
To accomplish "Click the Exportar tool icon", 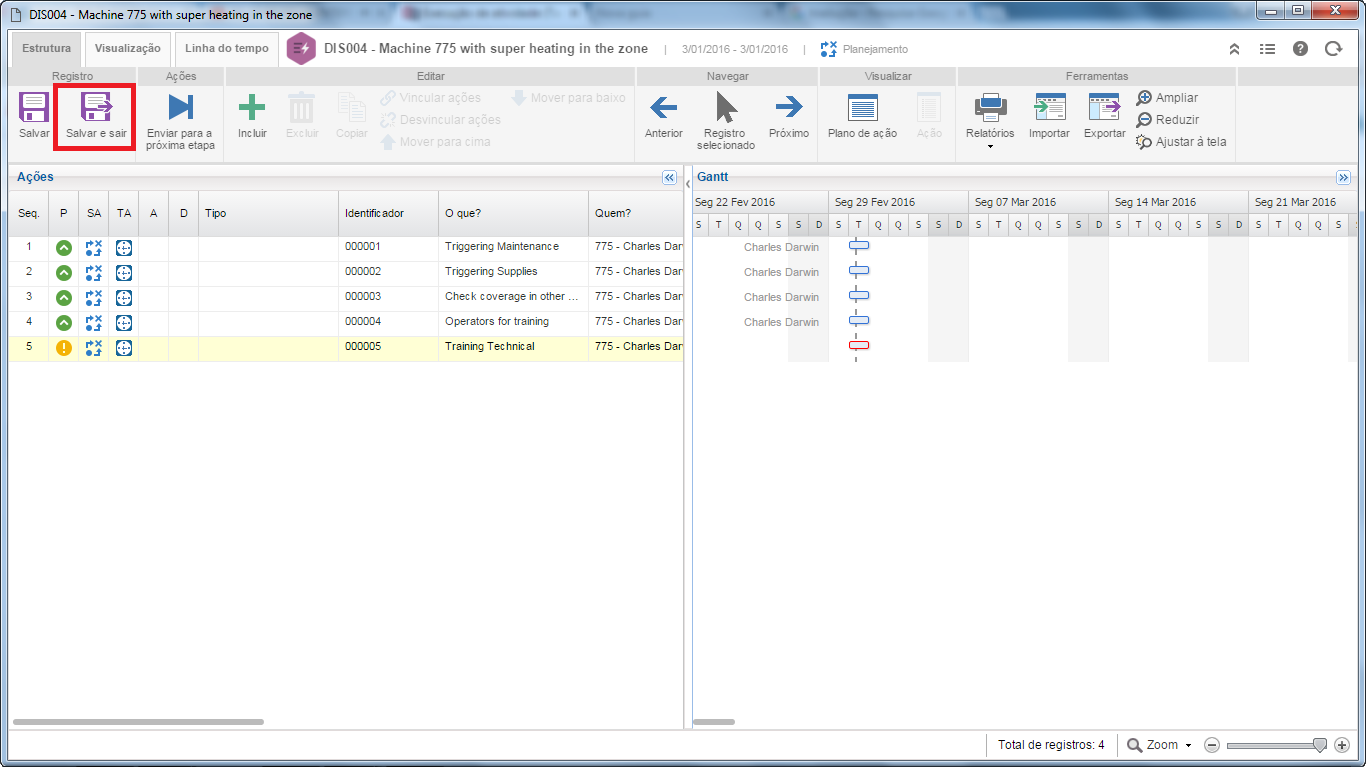I will click(1105, 107).
